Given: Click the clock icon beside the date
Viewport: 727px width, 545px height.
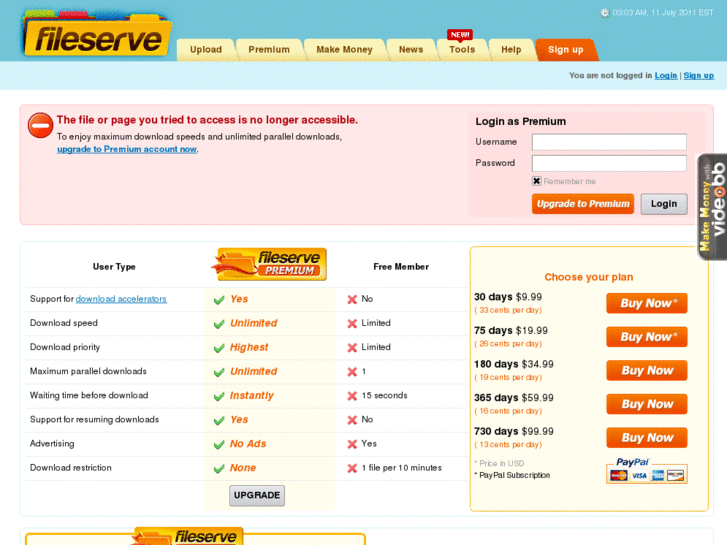Looking at the screenshot, I should [605, 13].
